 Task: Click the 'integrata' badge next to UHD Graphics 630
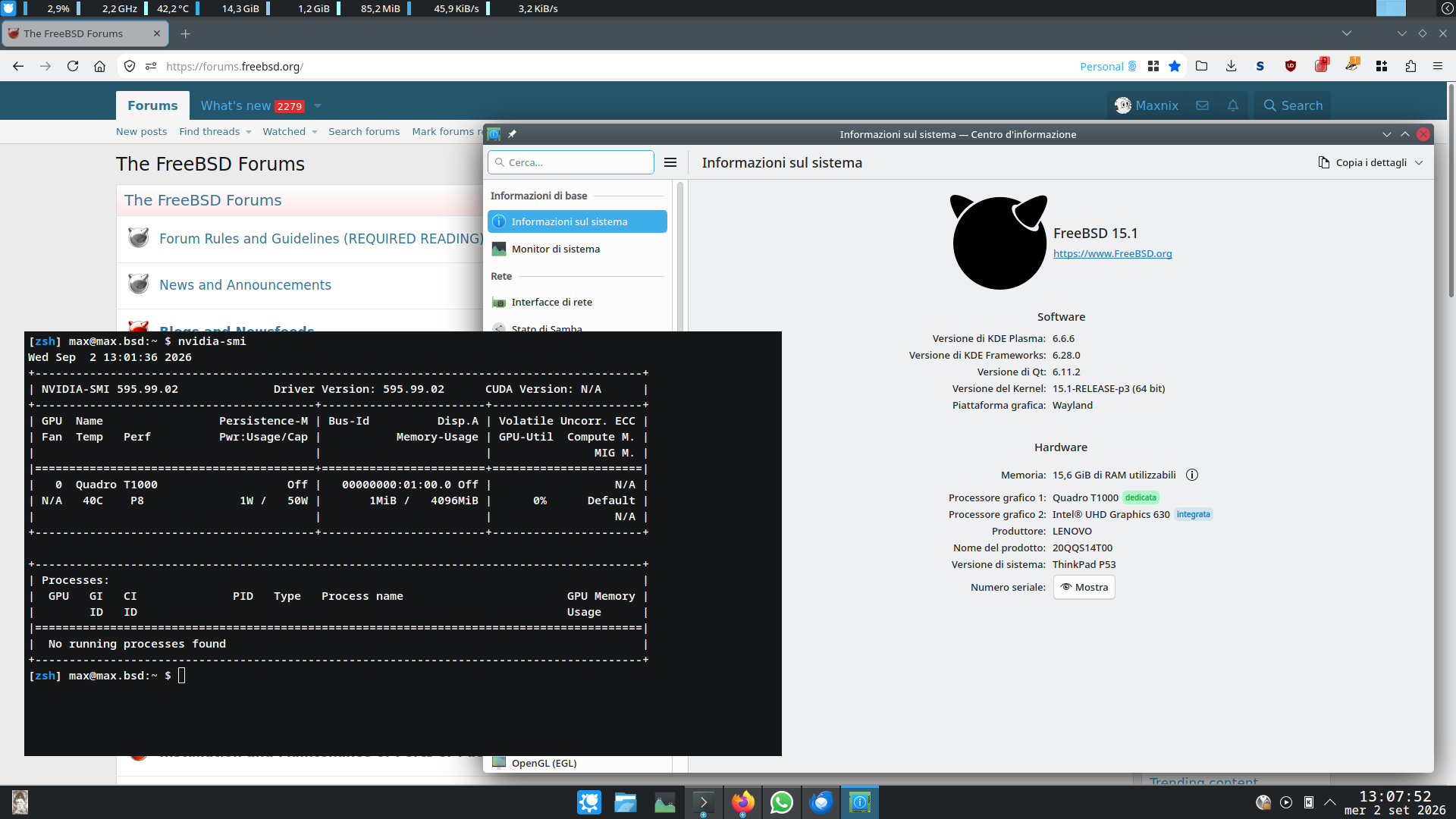(x=1194, y=515)
